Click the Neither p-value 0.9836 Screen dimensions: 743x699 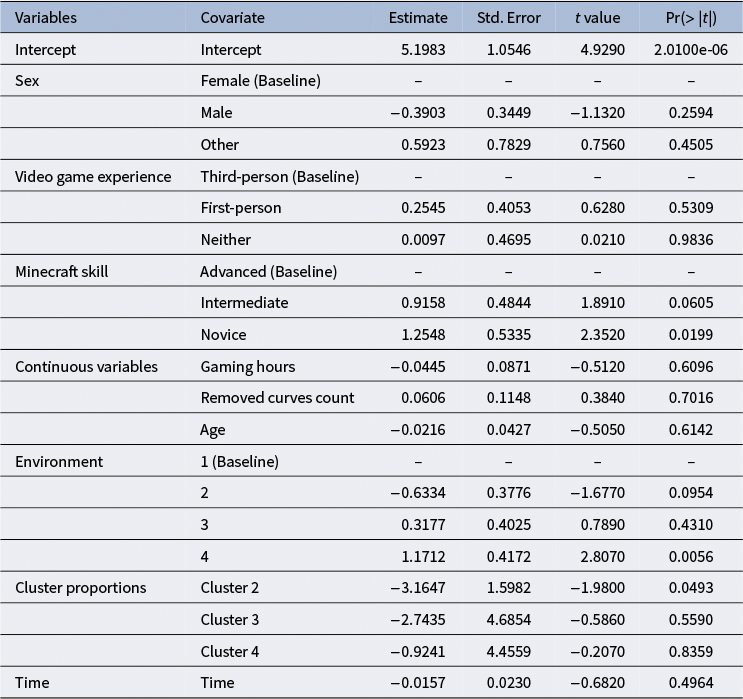691,240
